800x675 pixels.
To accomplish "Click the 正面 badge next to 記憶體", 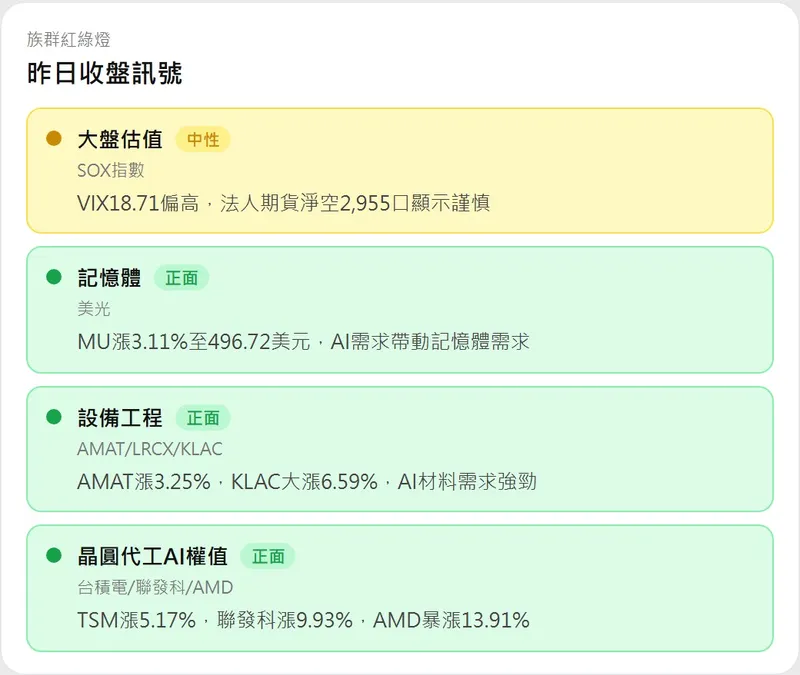I will (182, 278).
